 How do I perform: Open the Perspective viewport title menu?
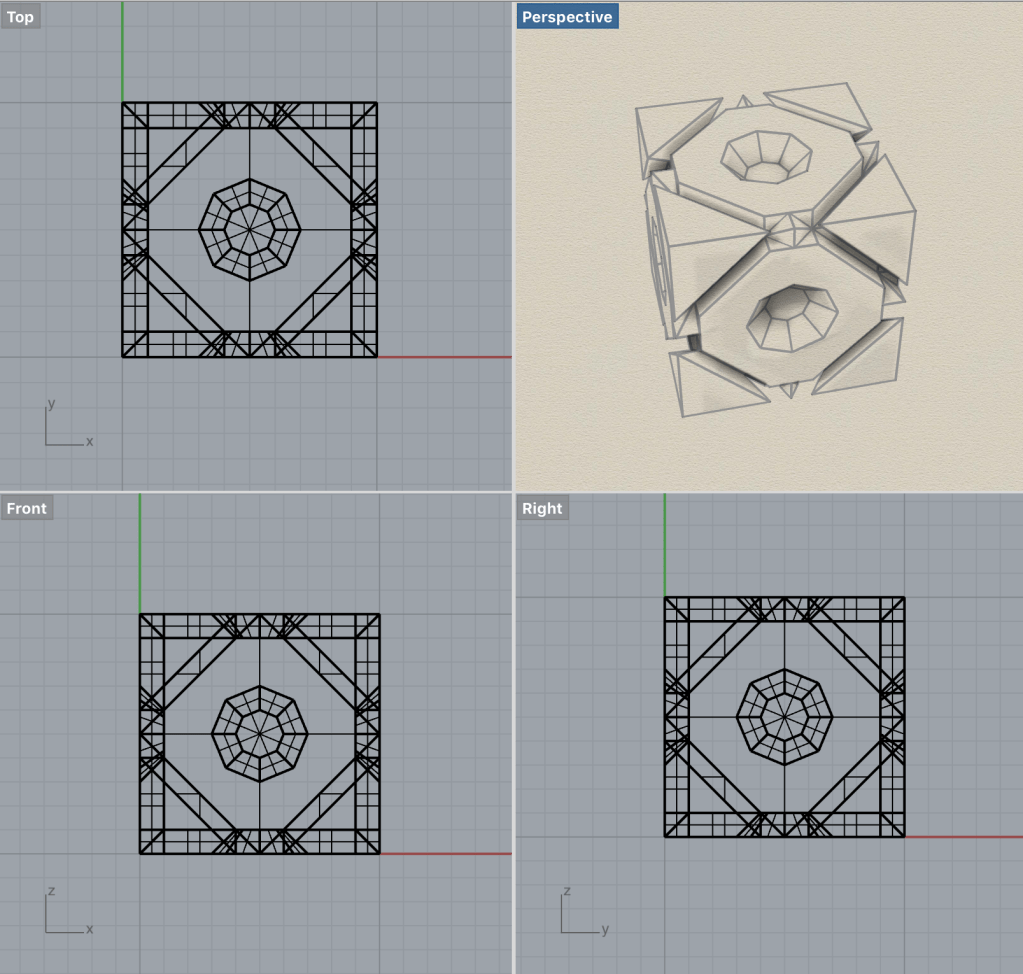[x=566, y=17]
